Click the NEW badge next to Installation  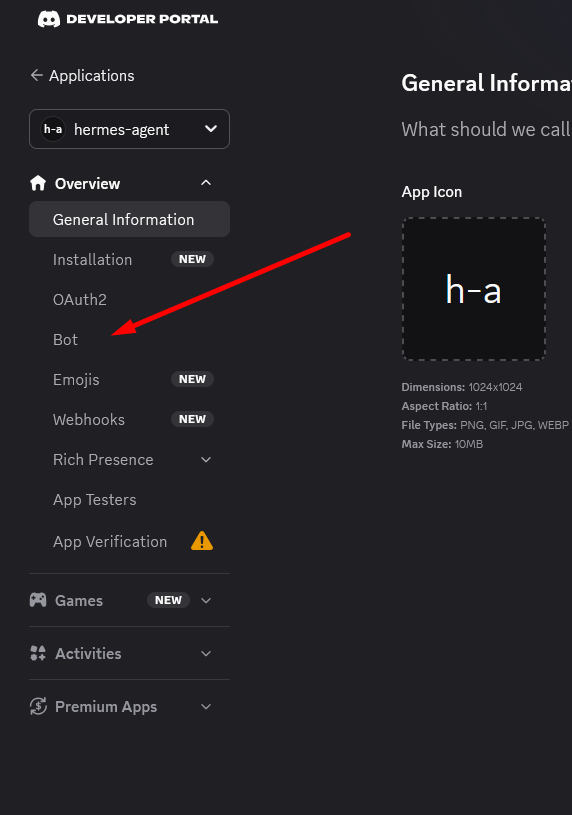click(x=192, y=259)
